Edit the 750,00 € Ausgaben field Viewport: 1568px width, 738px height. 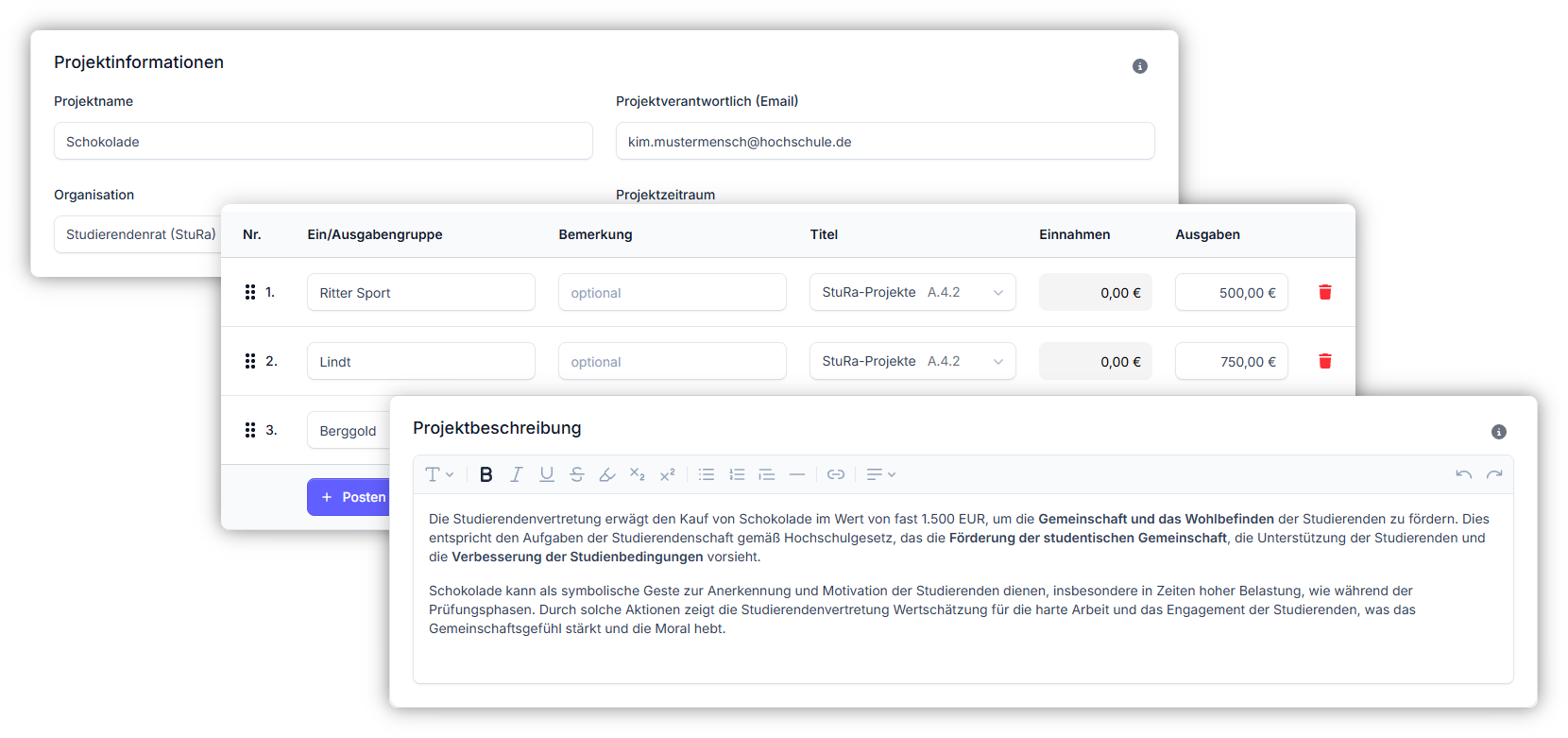[1232, 361]
